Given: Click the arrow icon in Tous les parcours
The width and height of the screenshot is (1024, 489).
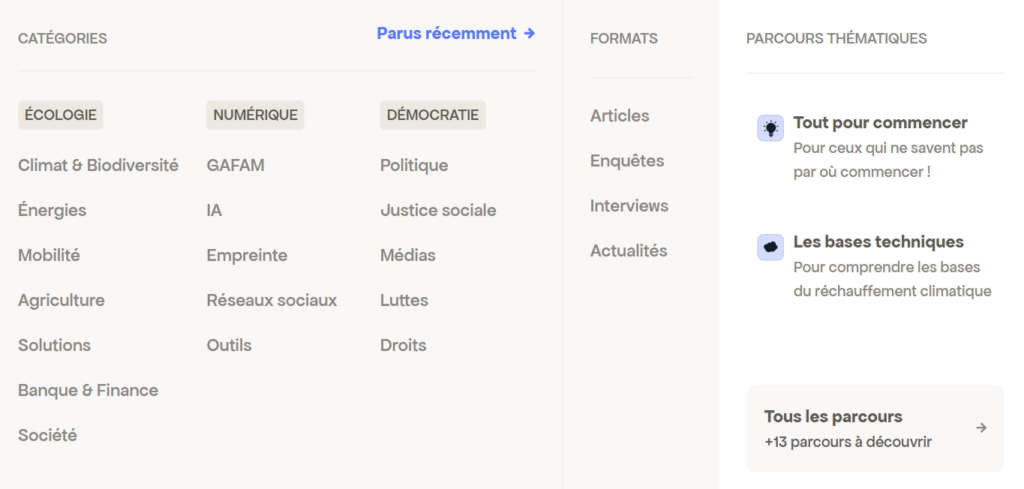Looking at the screenshot, I should coord(981,428).
